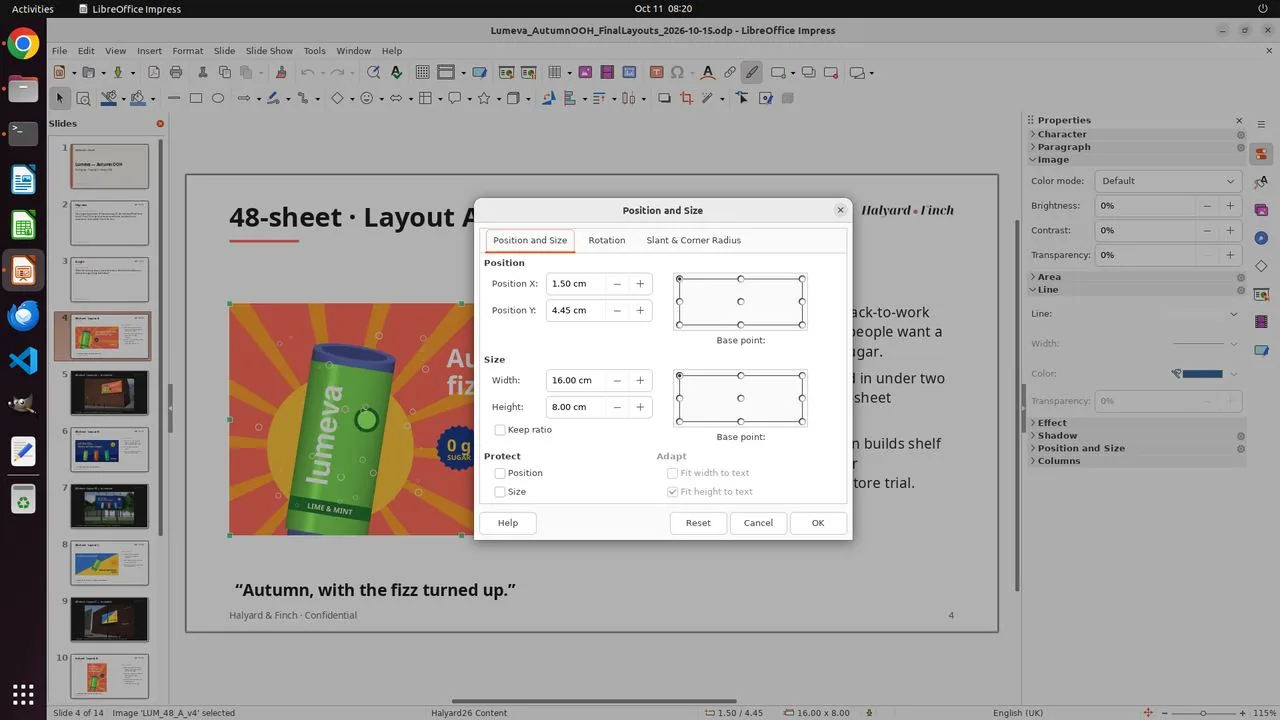Select bottom-left base point for Position
The height and width of the screenshot is (720, 1280).
(x=679, y=324)
